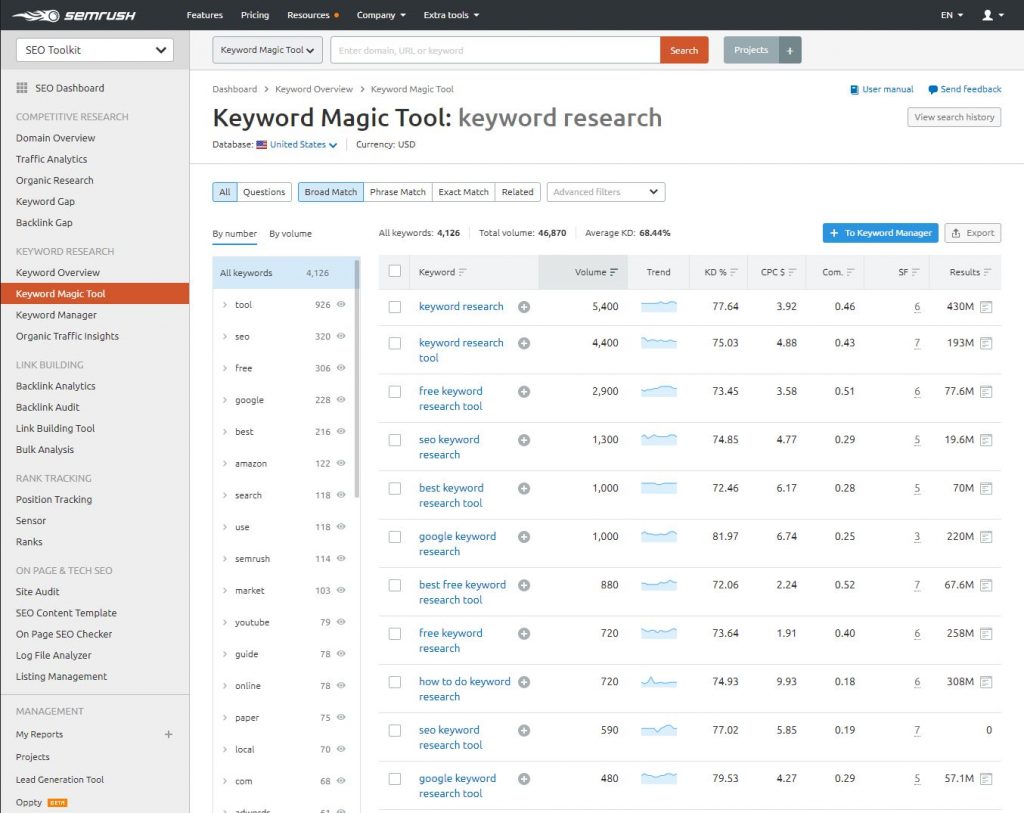Screen dimensions: 1024x813
Task: Check the 'keyword research tool' row checkbox
Action: [395, 343]
